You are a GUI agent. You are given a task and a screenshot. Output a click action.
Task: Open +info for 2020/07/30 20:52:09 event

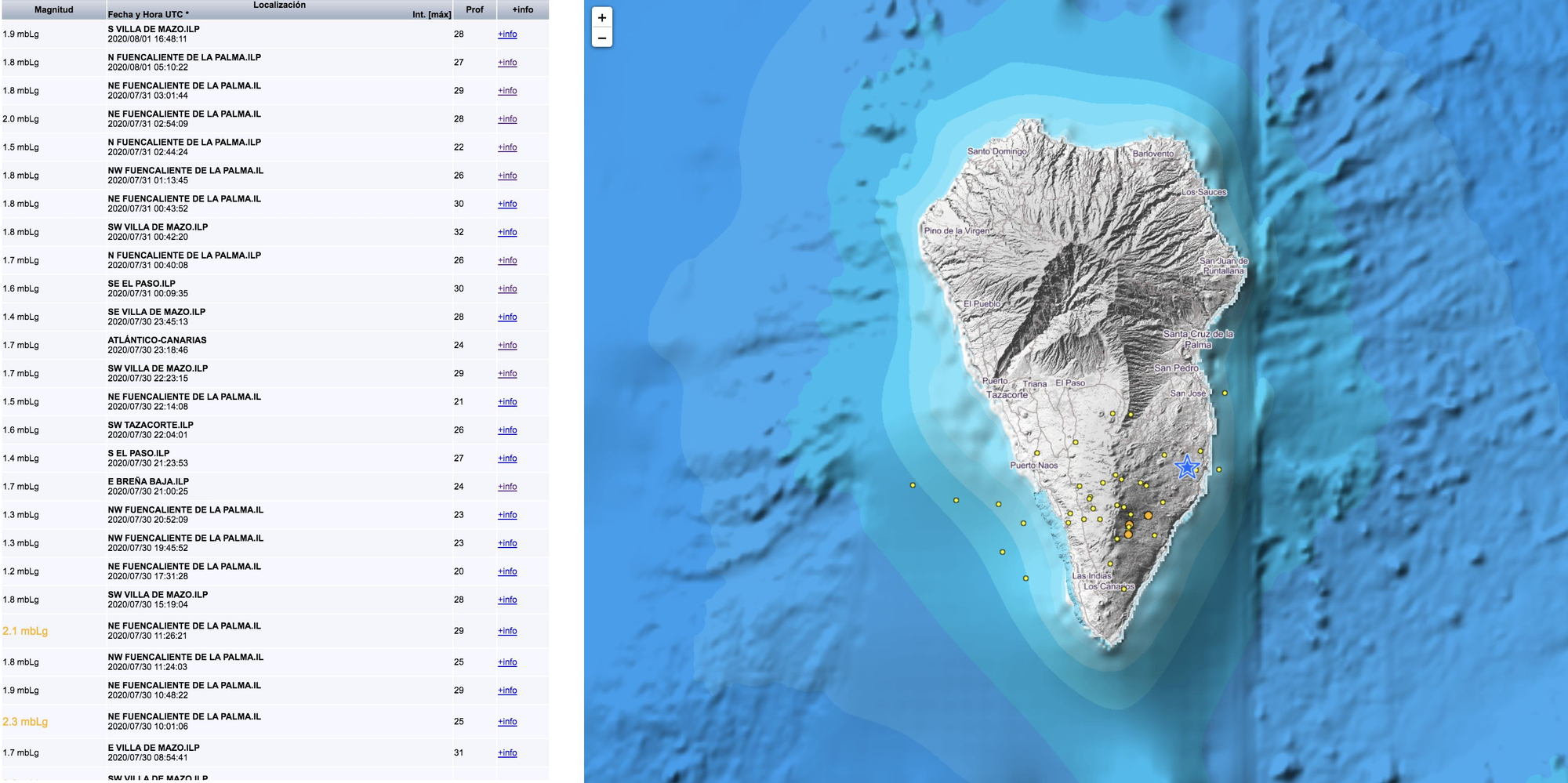pos(507,514)
